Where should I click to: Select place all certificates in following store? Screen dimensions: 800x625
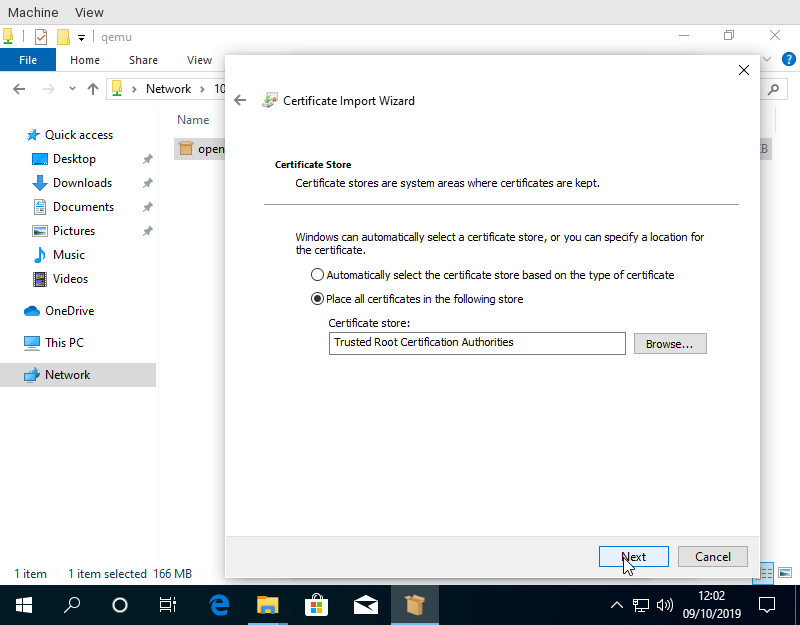318,299
